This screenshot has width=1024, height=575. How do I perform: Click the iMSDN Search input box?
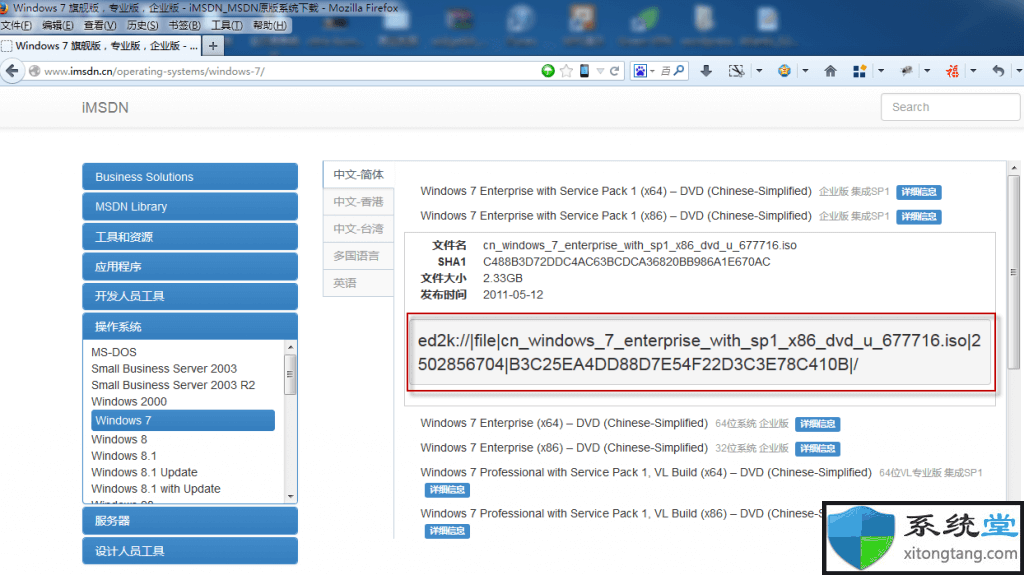pos(950,107)
